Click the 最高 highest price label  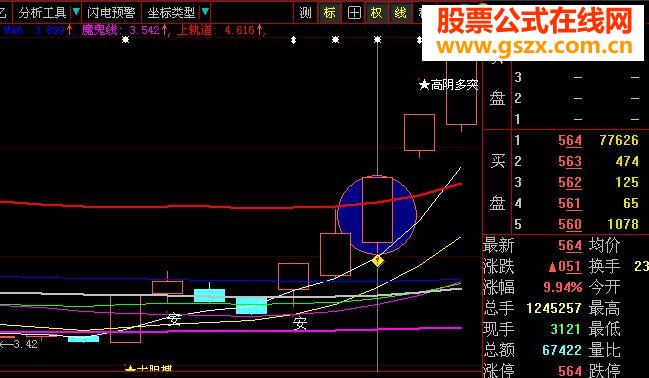tap(604, 308)
